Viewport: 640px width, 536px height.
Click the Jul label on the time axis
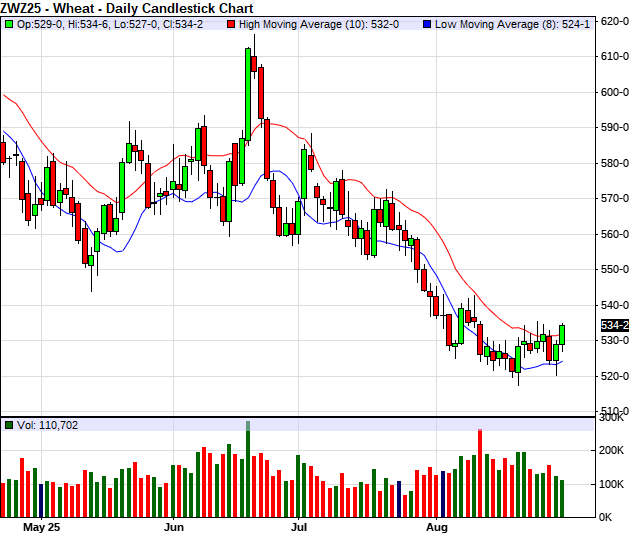pyautogui.click(x=299, y=525)
